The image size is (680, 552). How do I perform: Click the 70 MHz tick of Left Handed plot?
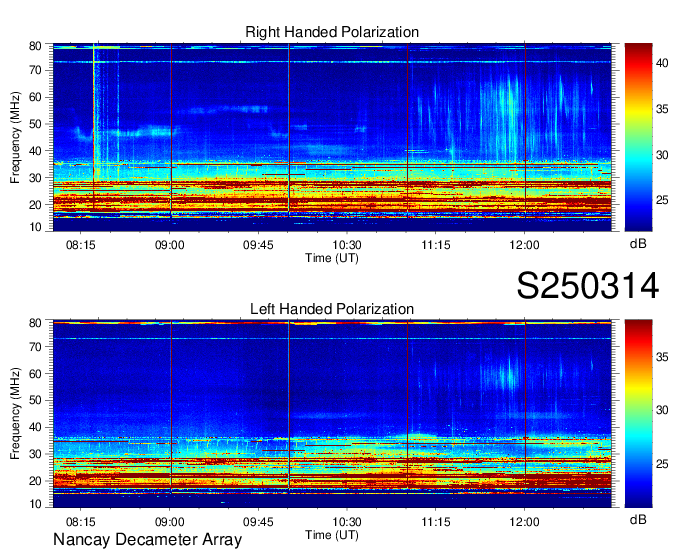[35, 347]
